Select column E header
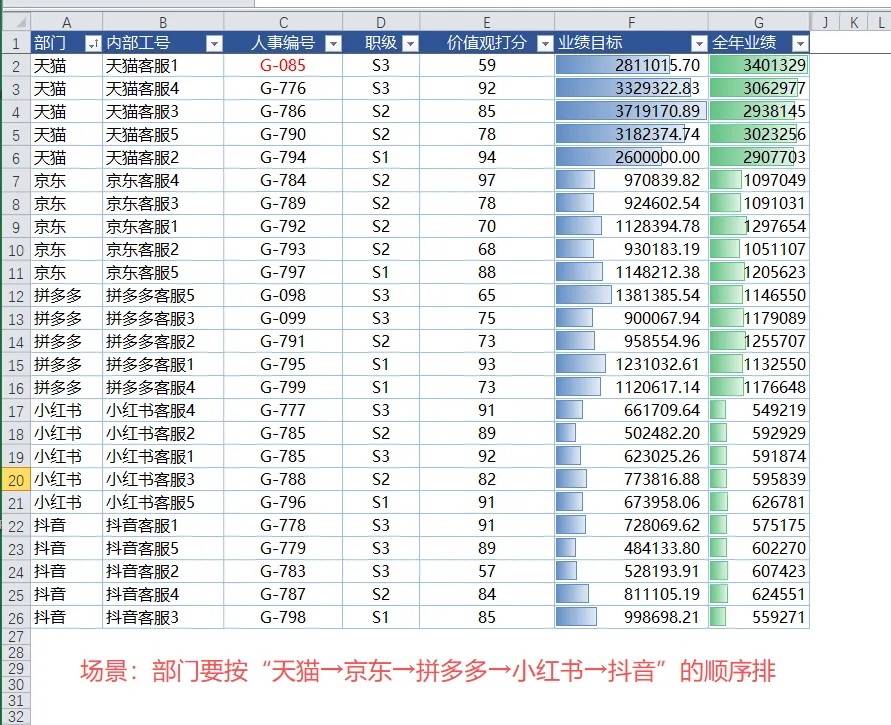Screen dimensions: 891x725 tap(487, 22)
